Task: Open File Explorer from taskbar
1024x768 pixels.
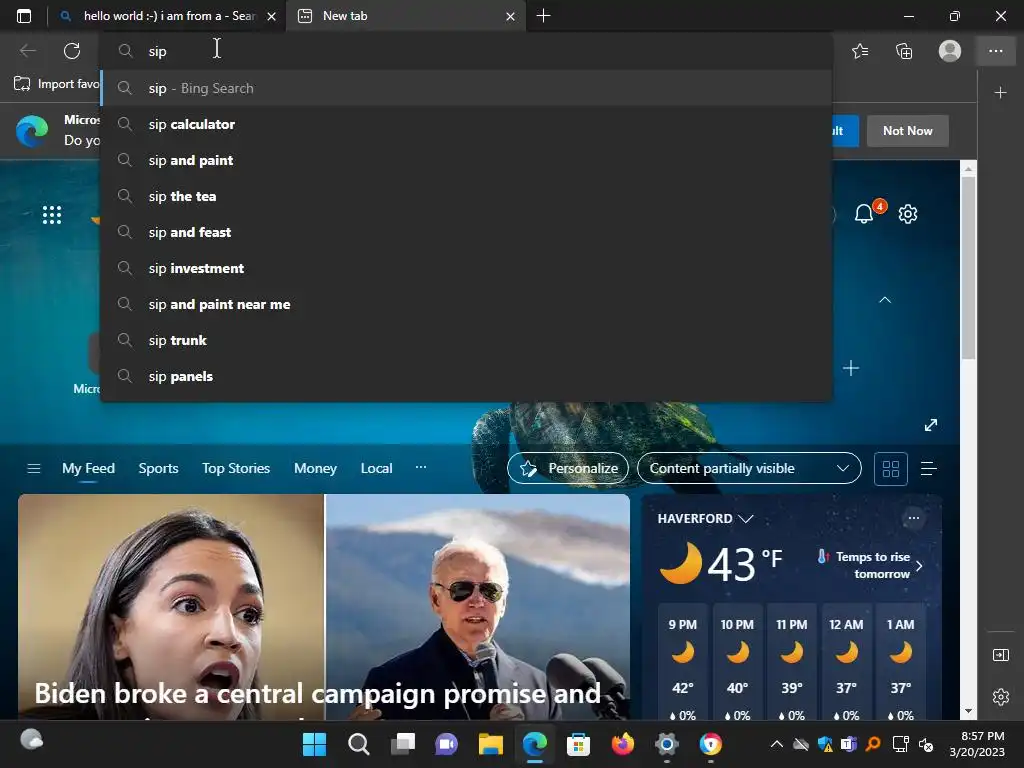Action: [x=490, y=744]
